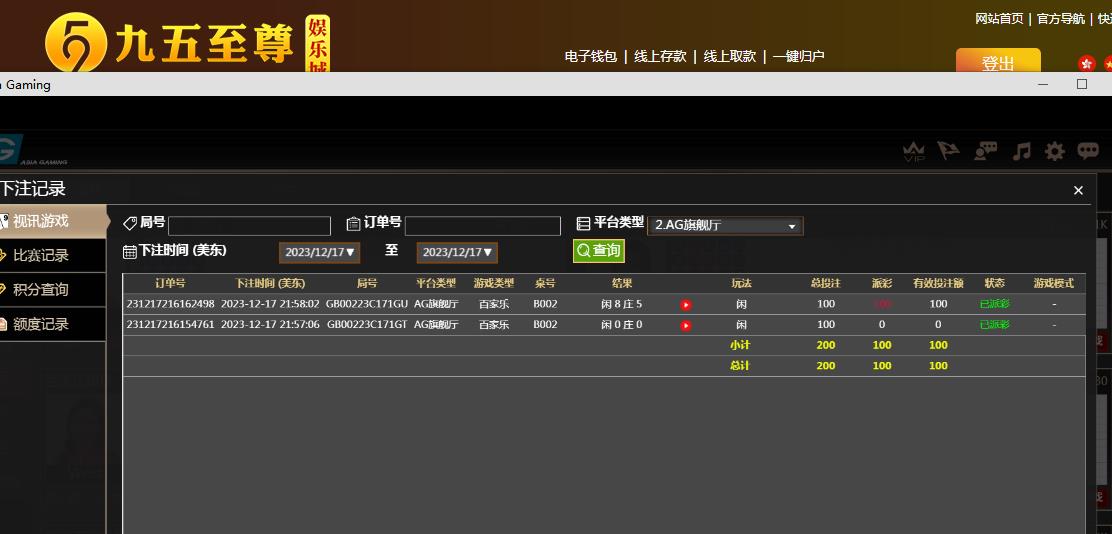Open the 额度记录 tab
This screenshot has height=534, width=1112.
[x=53, y=324]
